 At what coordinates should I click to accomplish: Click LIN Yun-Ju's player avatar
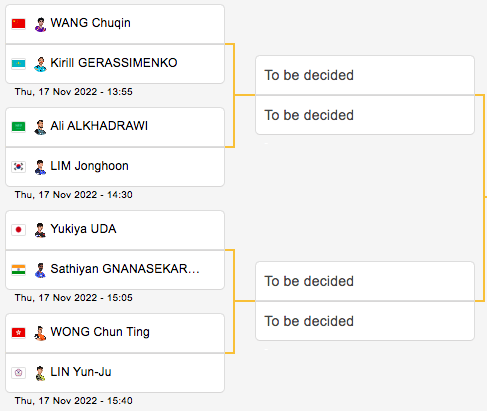[x=40, y=373]
